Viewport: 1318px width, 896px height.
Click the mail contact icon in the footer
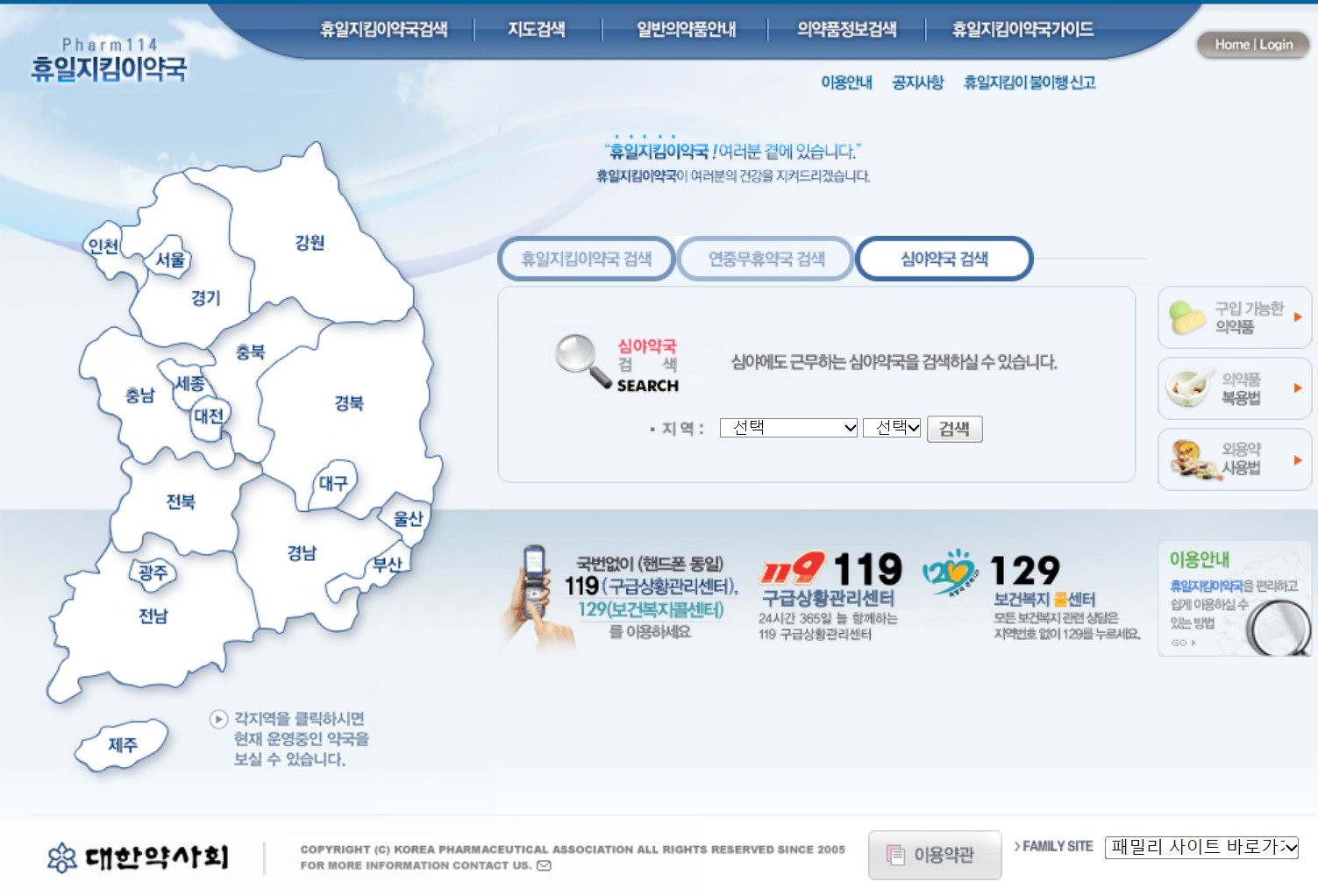tap(544, 865)
